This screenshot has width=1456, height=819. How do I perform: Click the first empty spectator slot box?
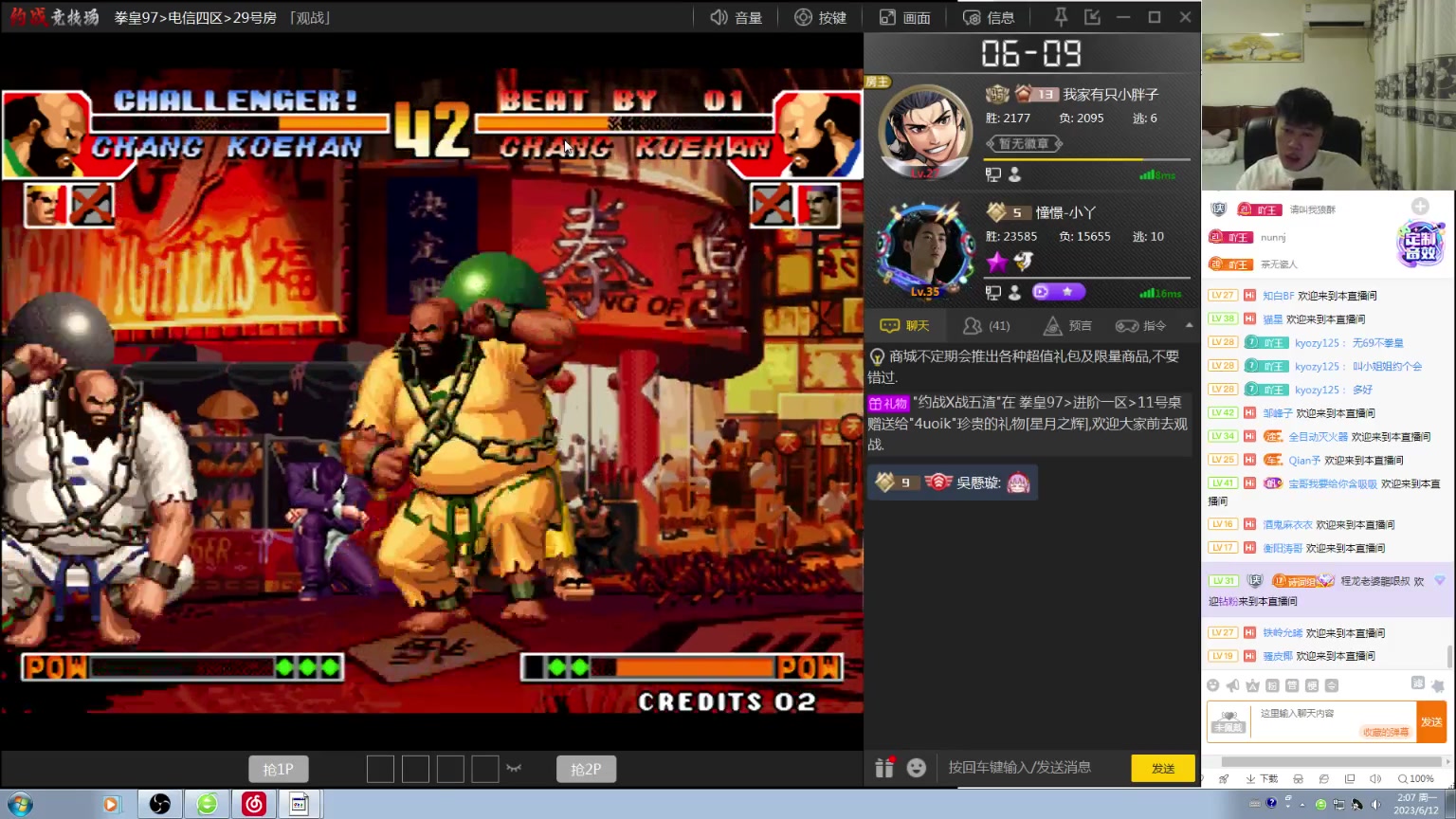tap(380, 769)
